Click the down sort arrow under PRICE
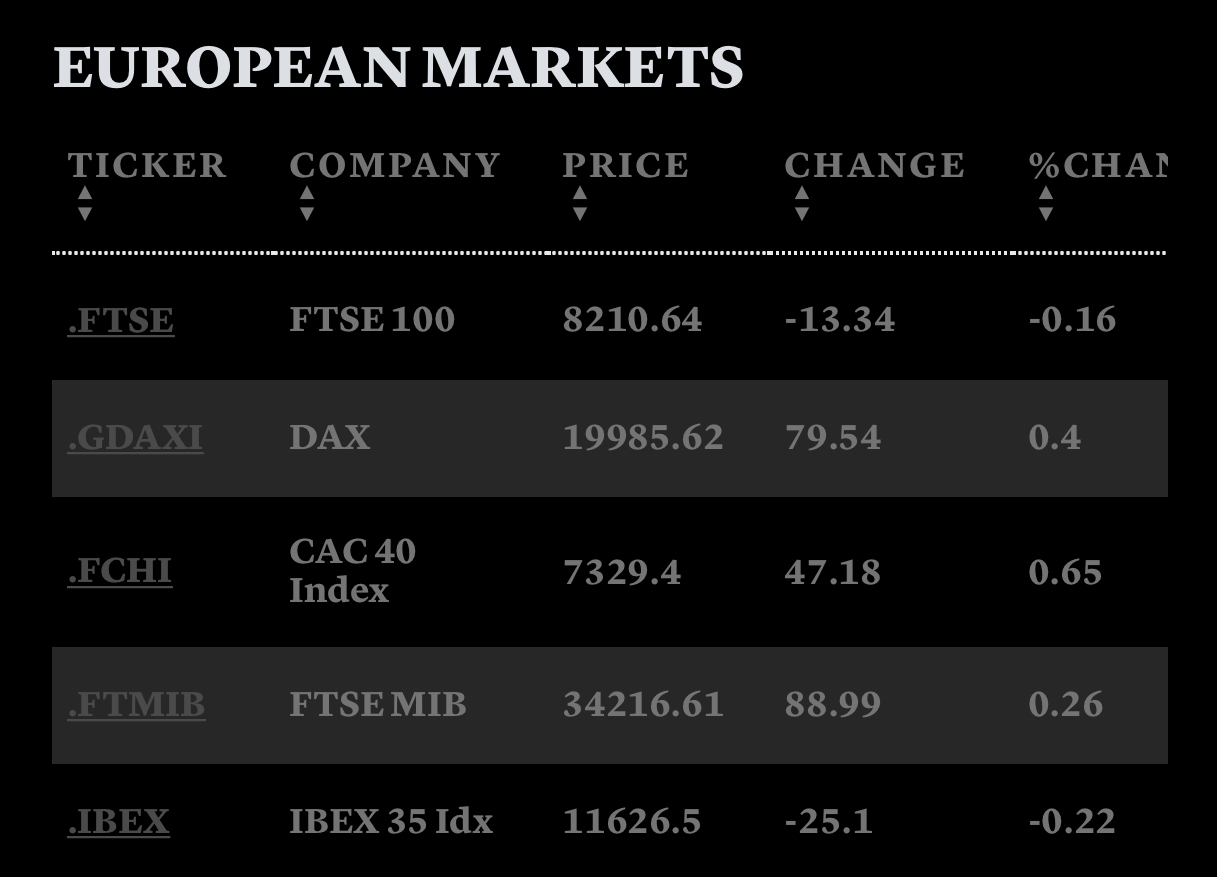This screenshot has height=877, width=1217. (580, 213)
